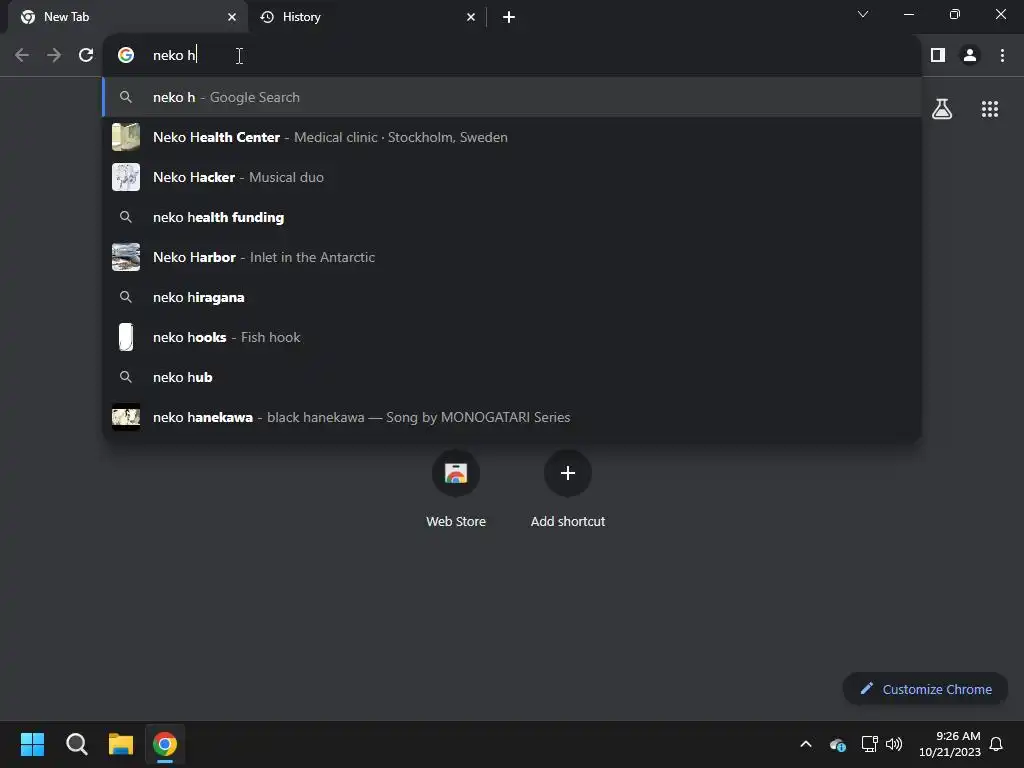Click the neko hooks thumbnail image
The height and width of the screenshot is (768, 1024).
click(126, 337)
